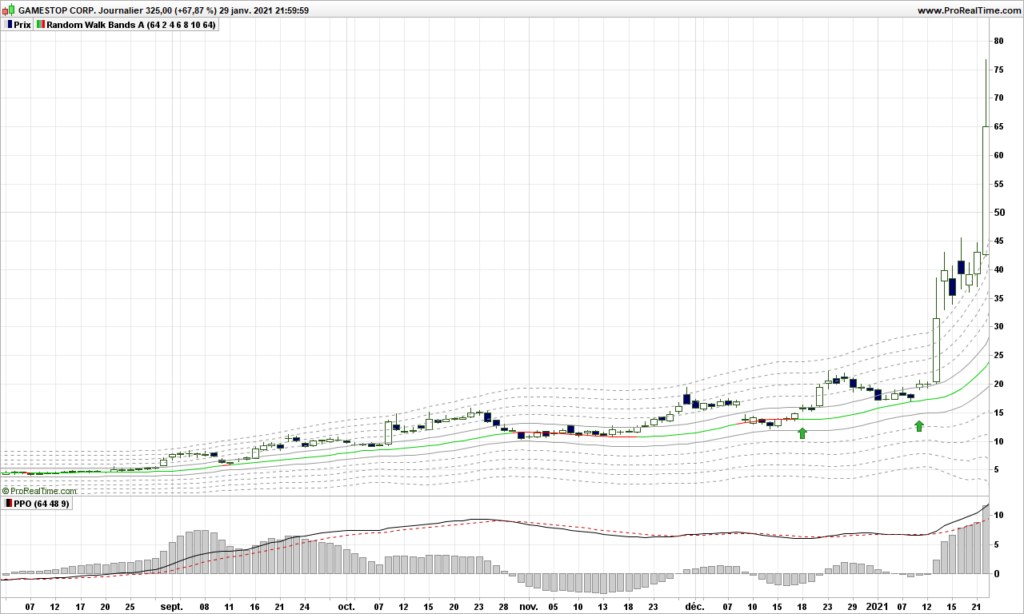This screenshot has height=614, width=1024.
Task: Click the 13 date label on time axis
Action: pos(603,607)
